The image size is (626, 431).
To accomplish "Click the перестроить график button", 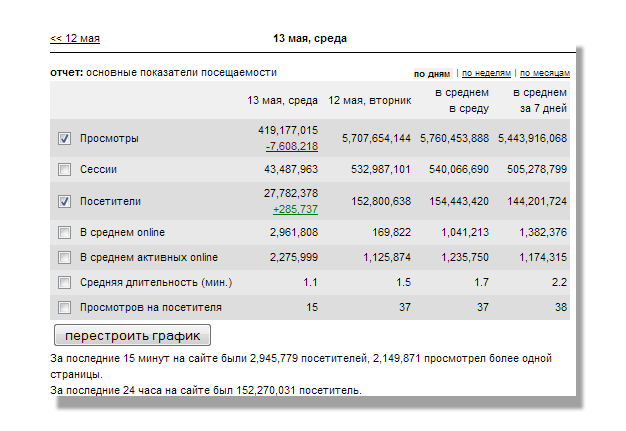I will (132, 335).
